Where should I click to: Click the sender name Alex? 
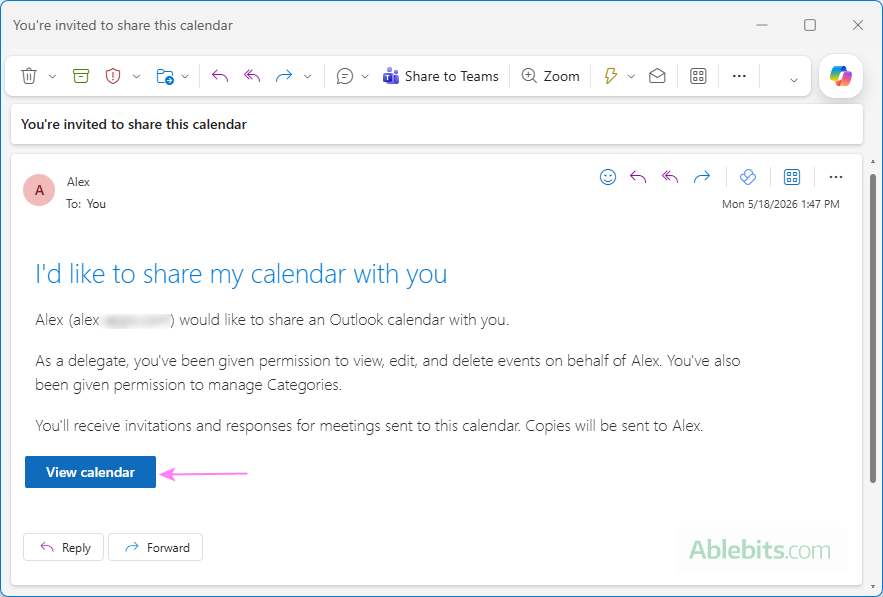78,182
